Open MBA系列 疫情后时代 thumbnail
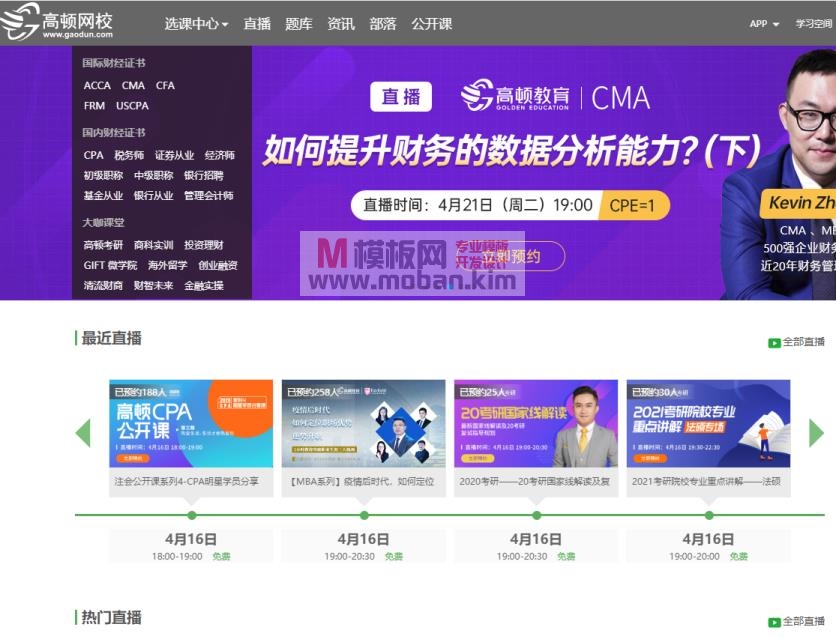The width and height of the screenshot is (836, 639). click(364, 424)
